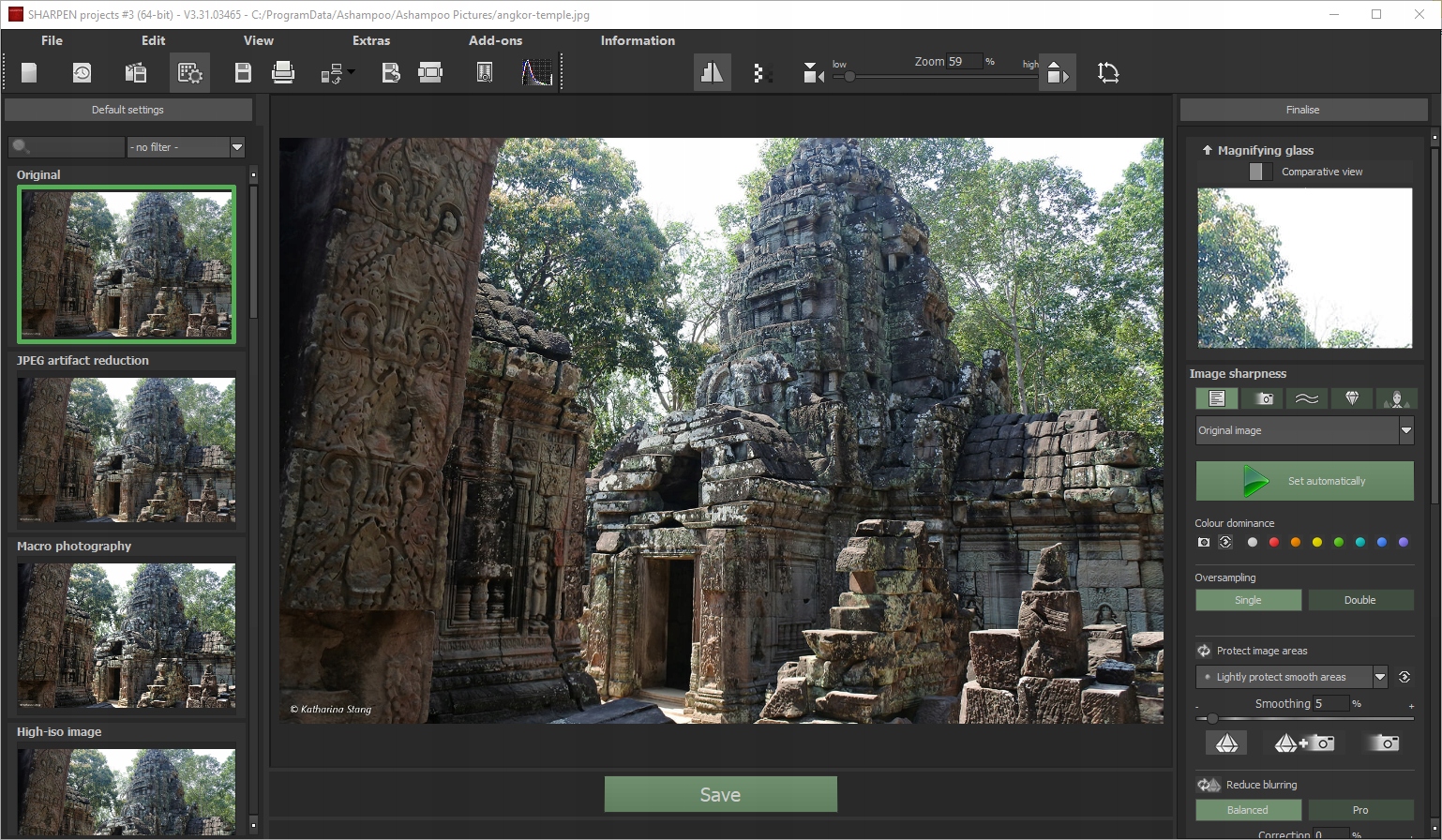Pick the red colour dominance dot

1273,542
